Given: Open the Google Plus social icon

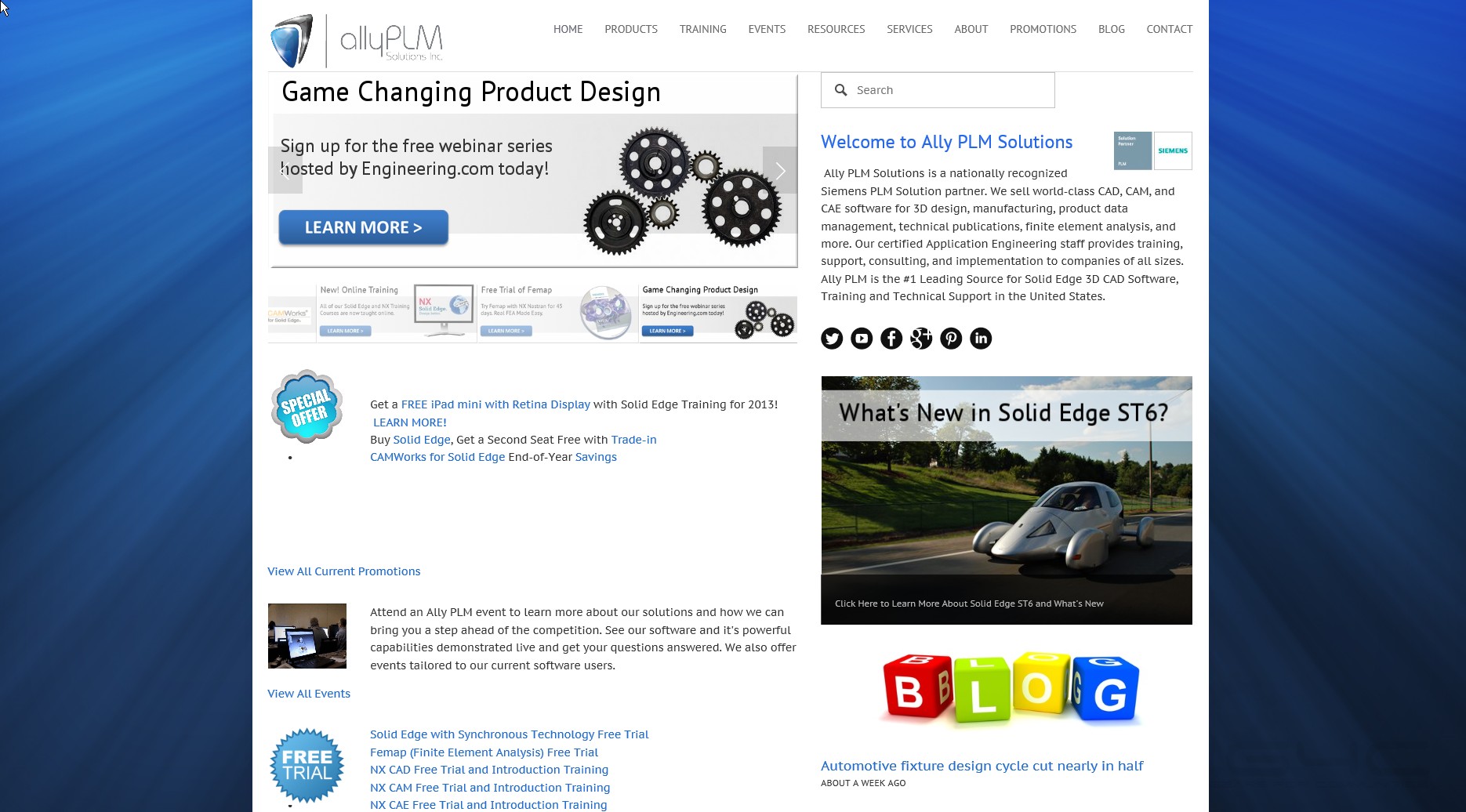Looking at the screenshot, I should pos(921,339).
